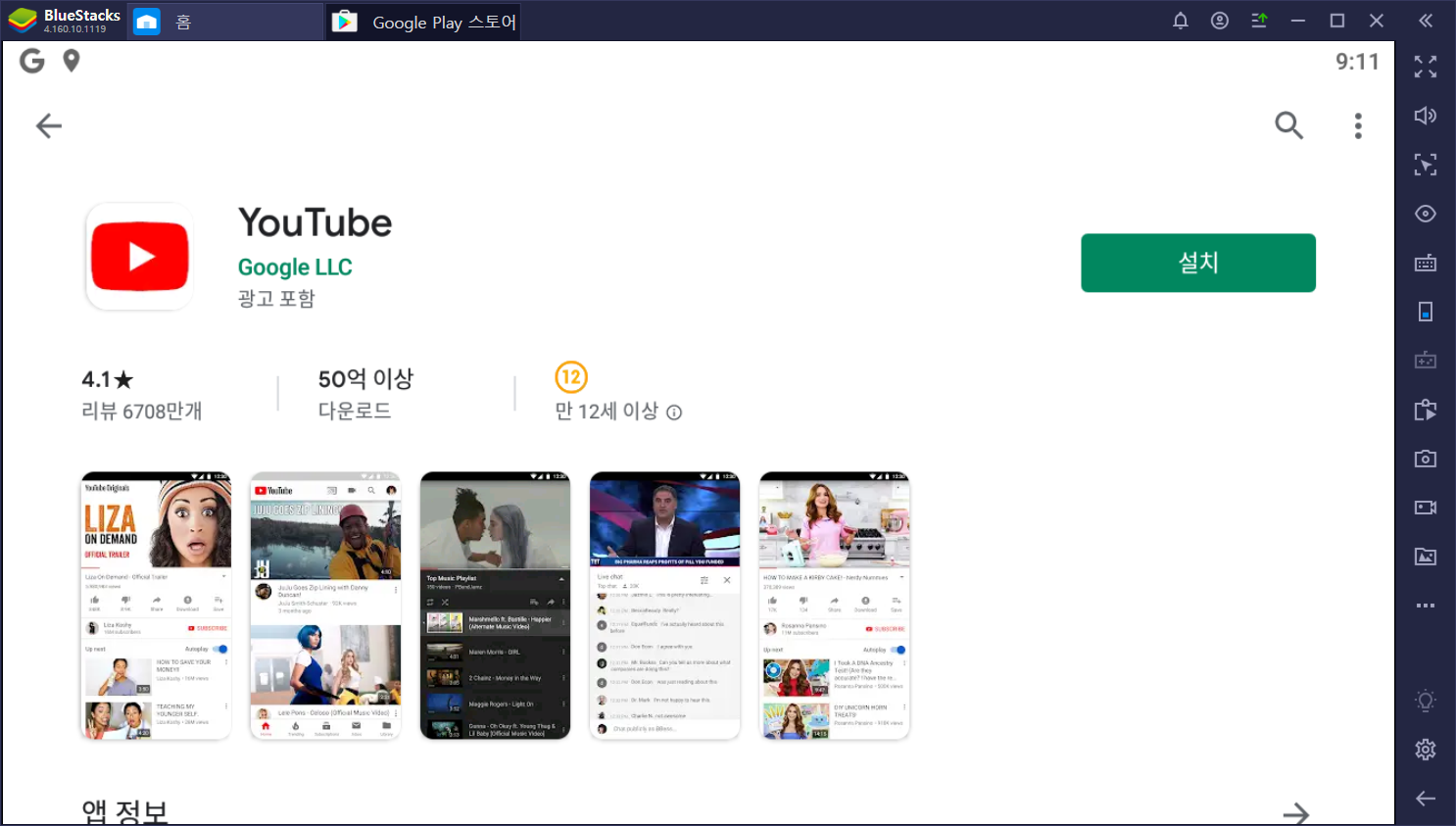
Task: Click the 만 12세 이상 label
Action: (607, 412)
